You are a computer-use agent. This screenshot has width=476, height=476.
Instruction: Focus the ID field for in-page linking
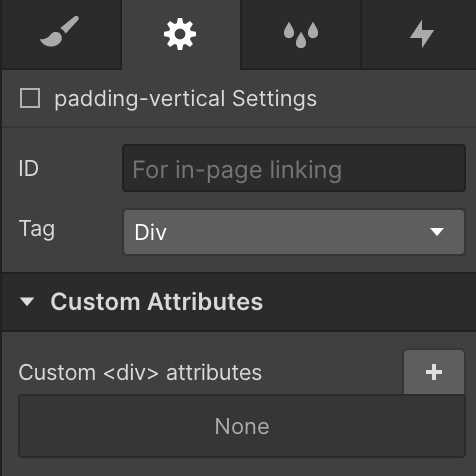tap(294, 168)
